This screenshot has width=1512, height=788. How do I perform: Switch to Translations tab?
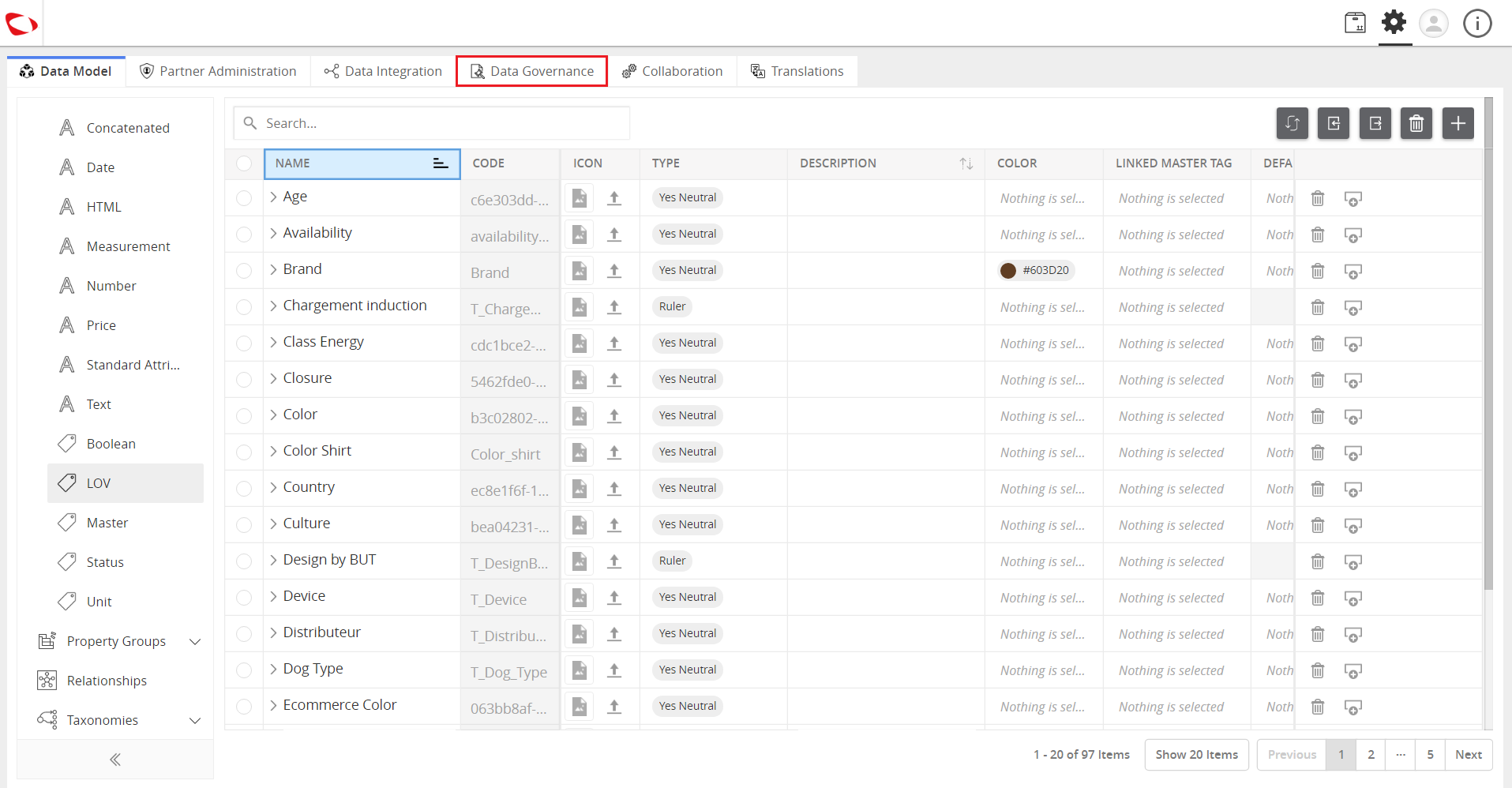click(x=797, y=71)
